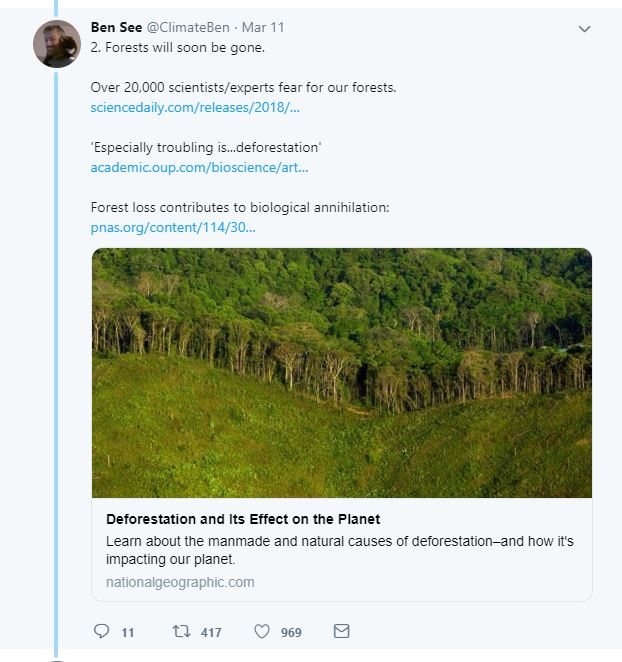The image size is (622, 662).
Task: Click the deforestation forest card image
Action: (341, 372)
